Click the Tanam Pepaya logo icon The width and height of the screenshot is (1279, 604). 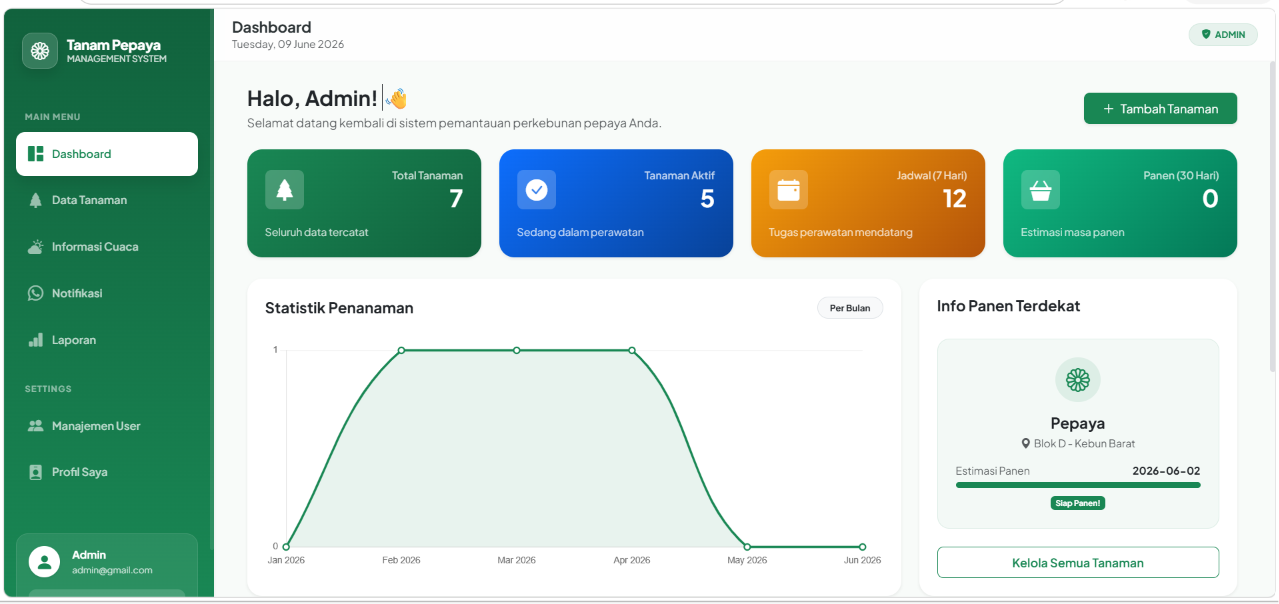40,51
